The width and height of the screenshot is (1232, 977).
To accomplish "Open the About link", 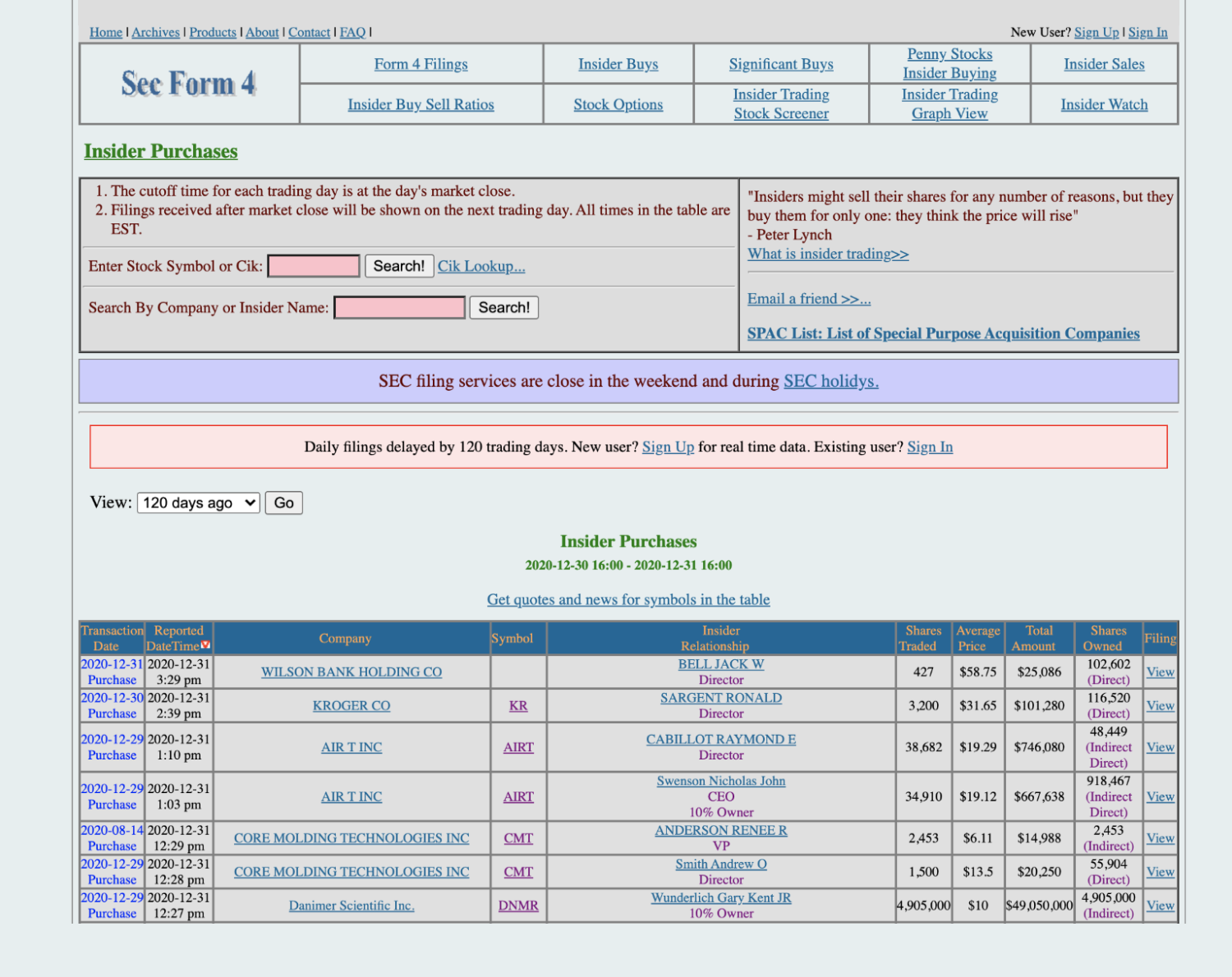I will pos(262,32).
